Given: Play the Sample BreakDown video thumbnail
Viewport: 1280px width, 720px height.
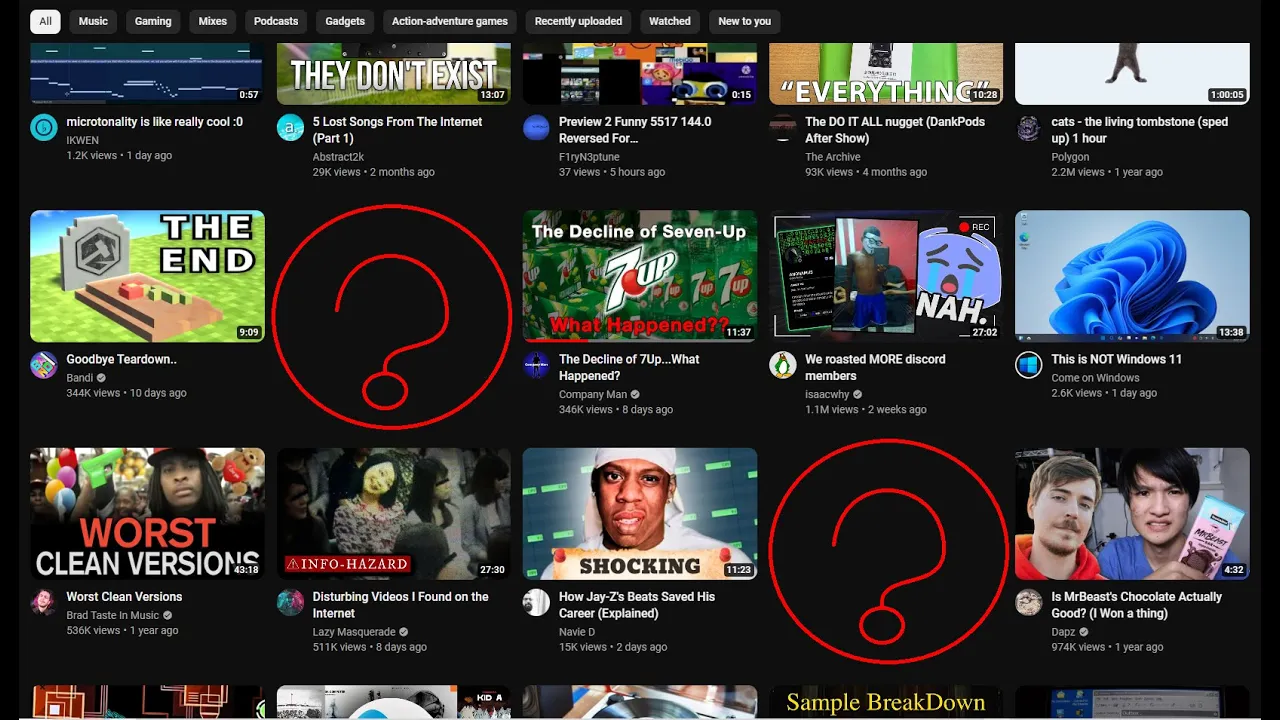Looking at the screenshot, I should click(x=886, y=702).
